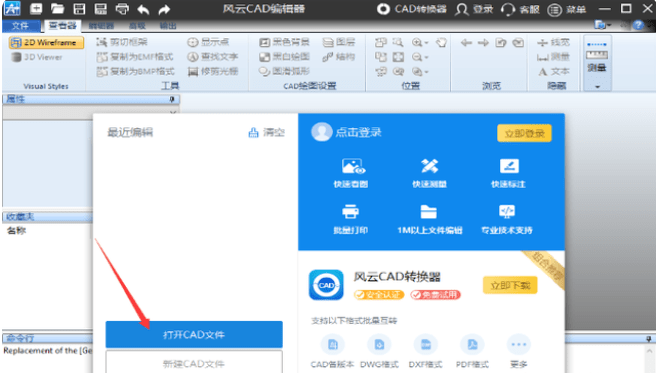Switch to the 查看器 viewer tab
The image size is (656, 373).
pyautogui.click(x=63, y=26)
